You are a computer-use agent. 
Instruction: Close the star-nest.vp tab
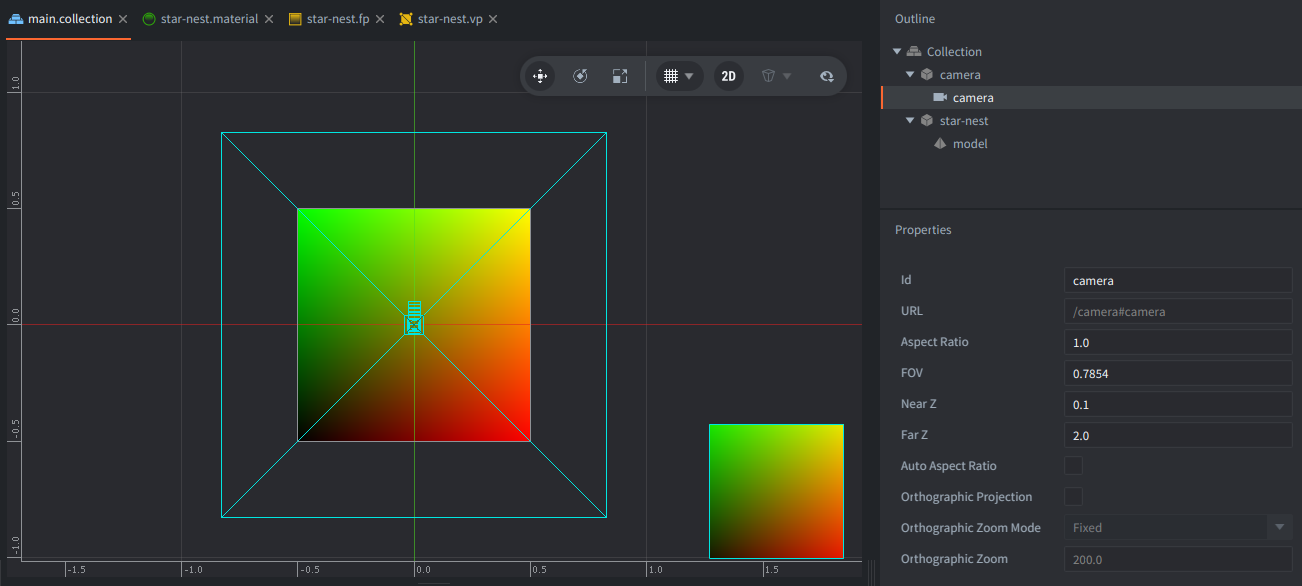pyautogui.click(x=492, y=19)
